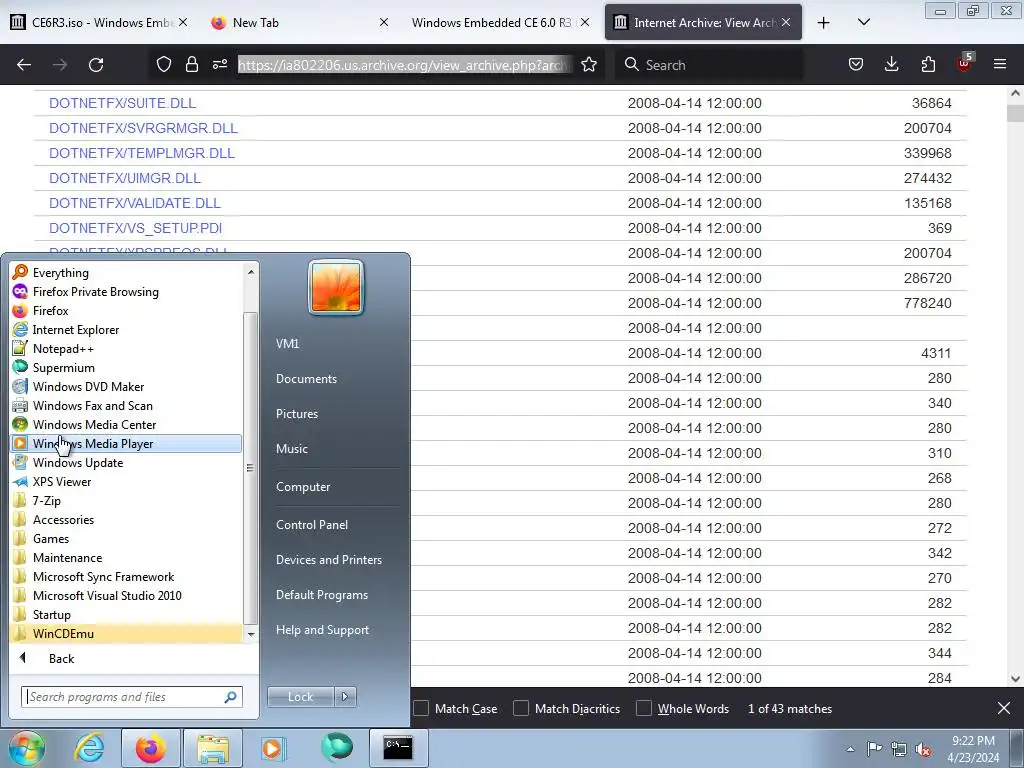Open Control Panel from the Start menu
The image size is (1024, 768).
click(x=312, y=524)
